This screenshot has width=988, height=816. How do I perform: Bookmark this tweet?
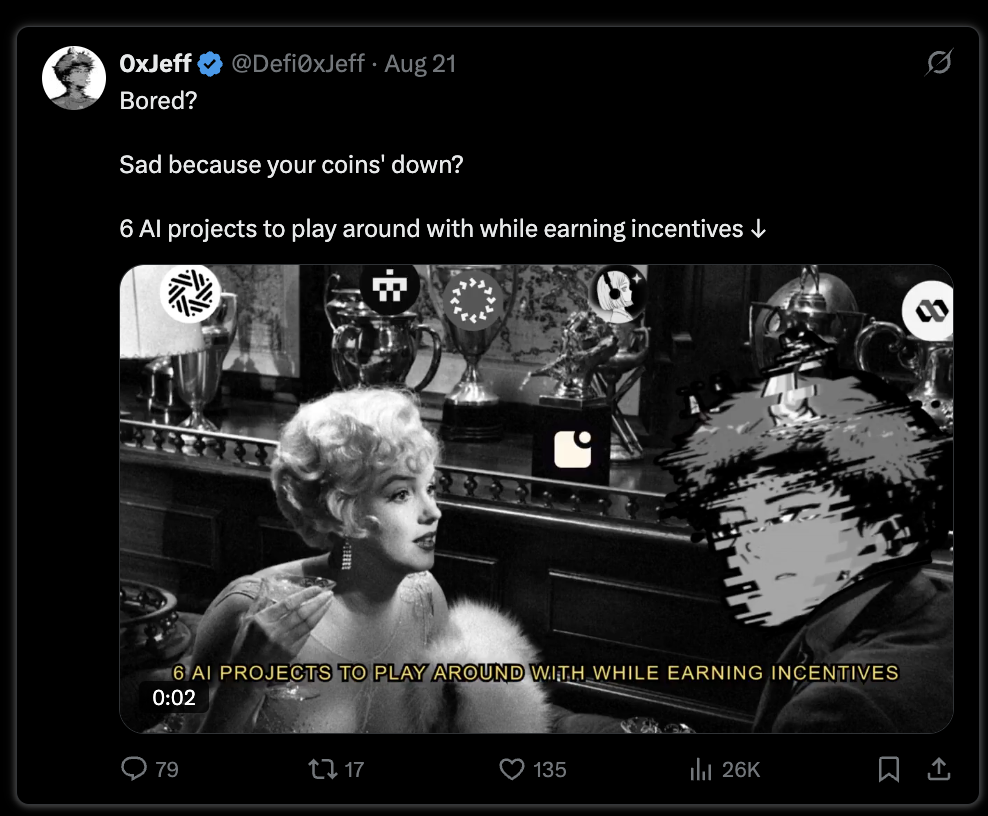(888, 769)
